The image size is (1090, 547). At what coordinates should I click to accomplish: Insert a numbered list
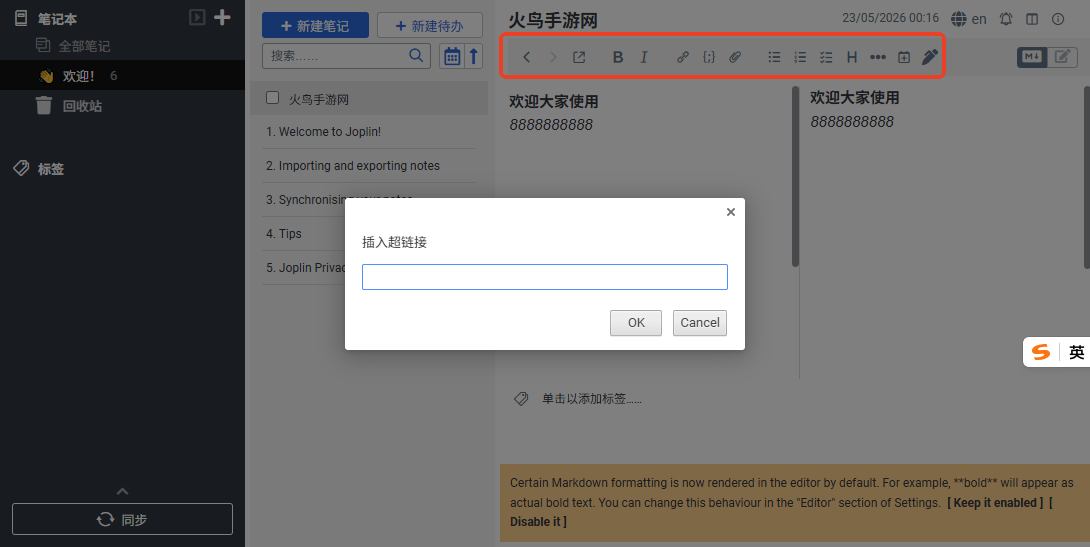coord(800,57)
